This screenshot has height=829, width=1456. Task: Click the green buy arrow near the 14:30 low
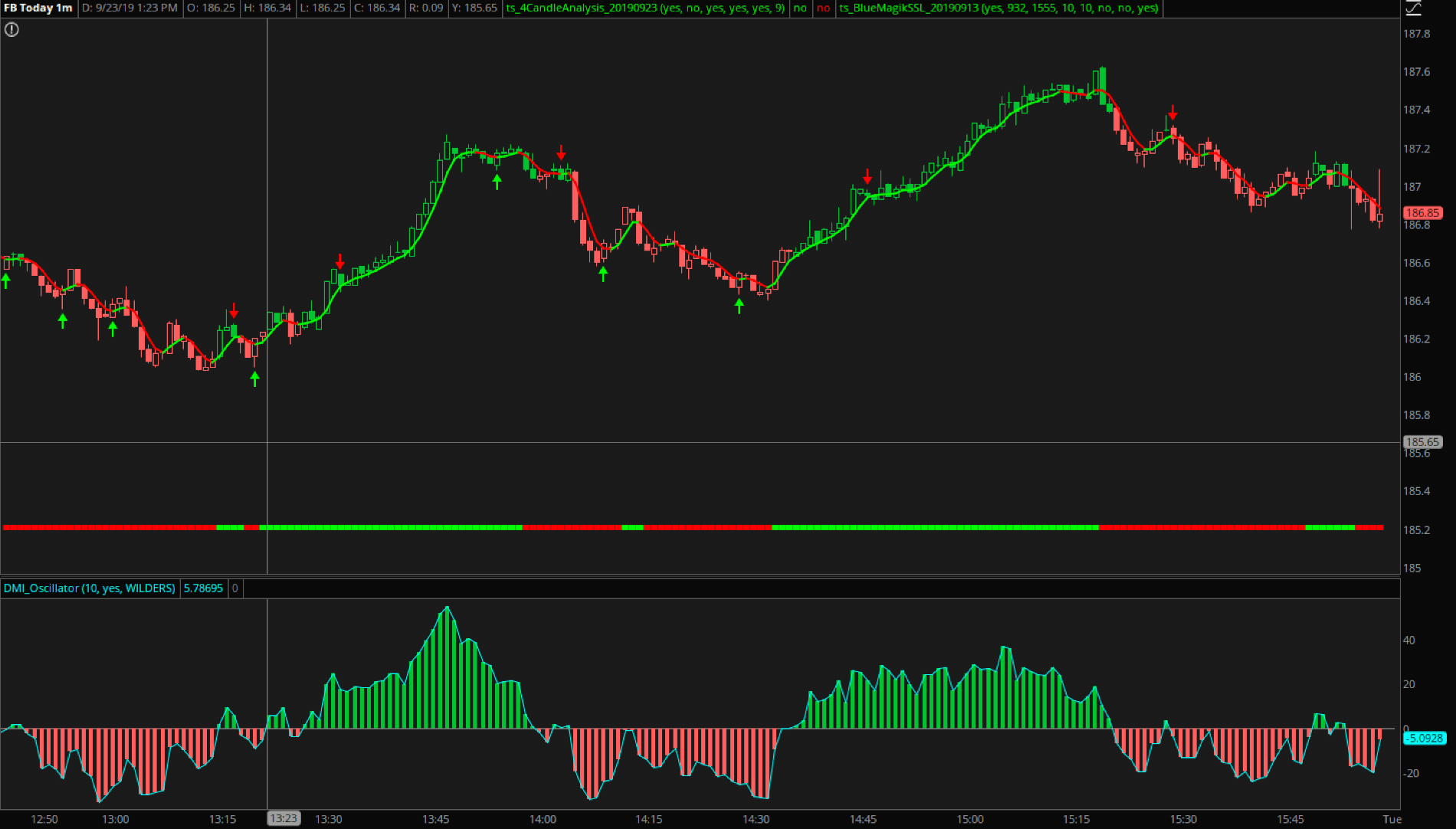738,304
